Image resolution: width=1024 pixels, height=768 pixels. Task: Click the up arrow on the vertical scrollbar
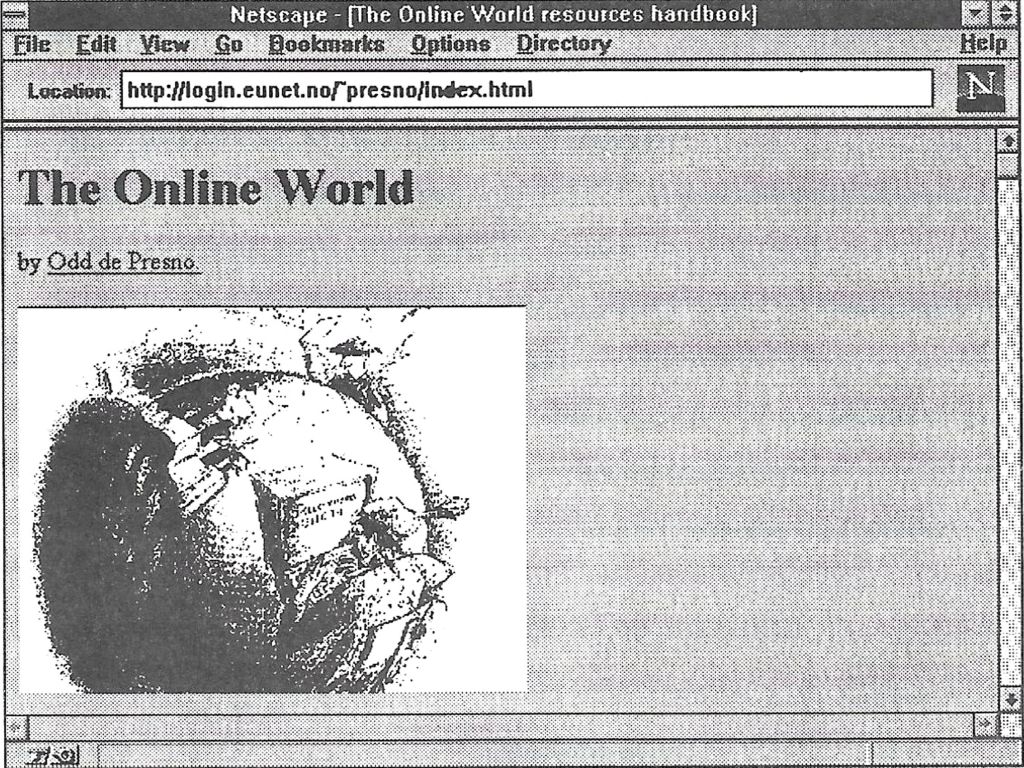(1010, 141)
